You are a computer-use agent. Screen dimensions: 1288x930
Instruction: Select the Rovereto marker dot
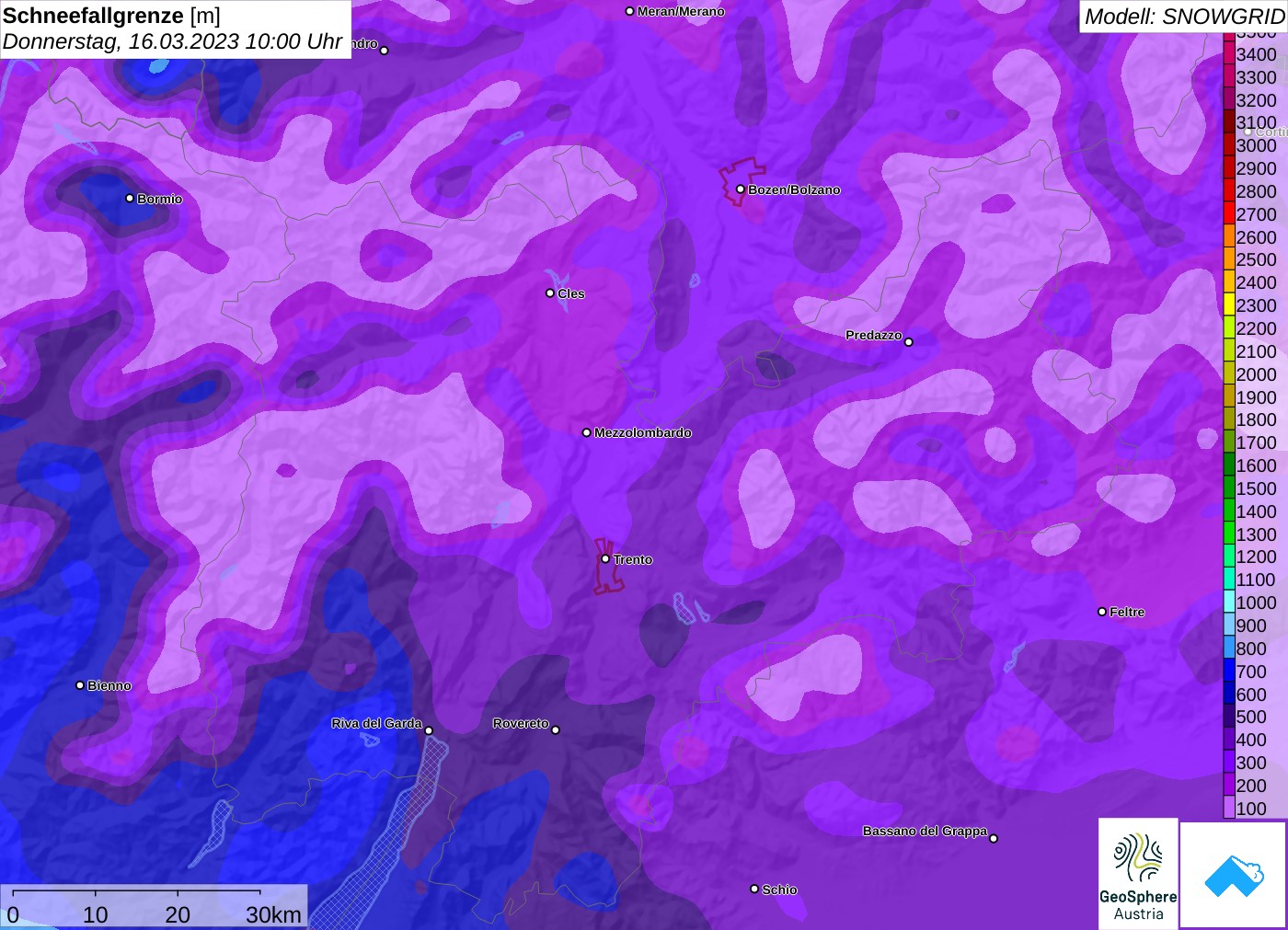click(556, 730)
